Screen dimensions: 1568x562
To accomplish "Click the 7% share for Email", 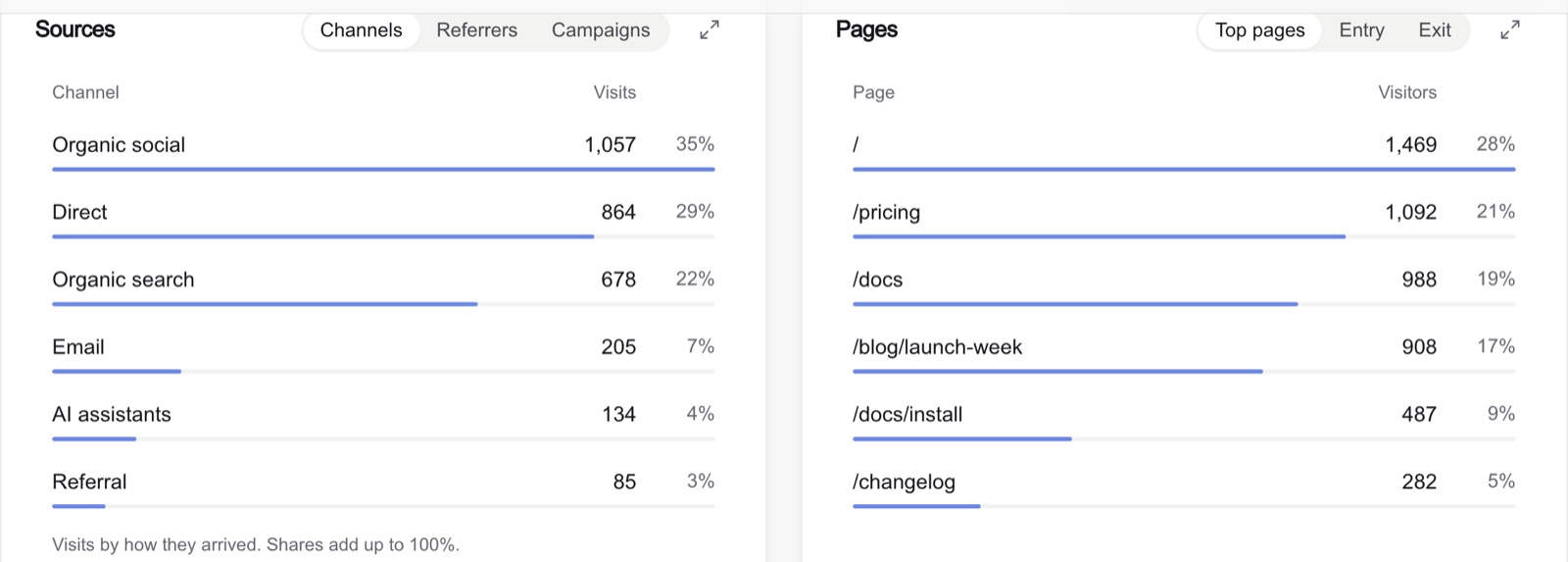I will (701, 346).
